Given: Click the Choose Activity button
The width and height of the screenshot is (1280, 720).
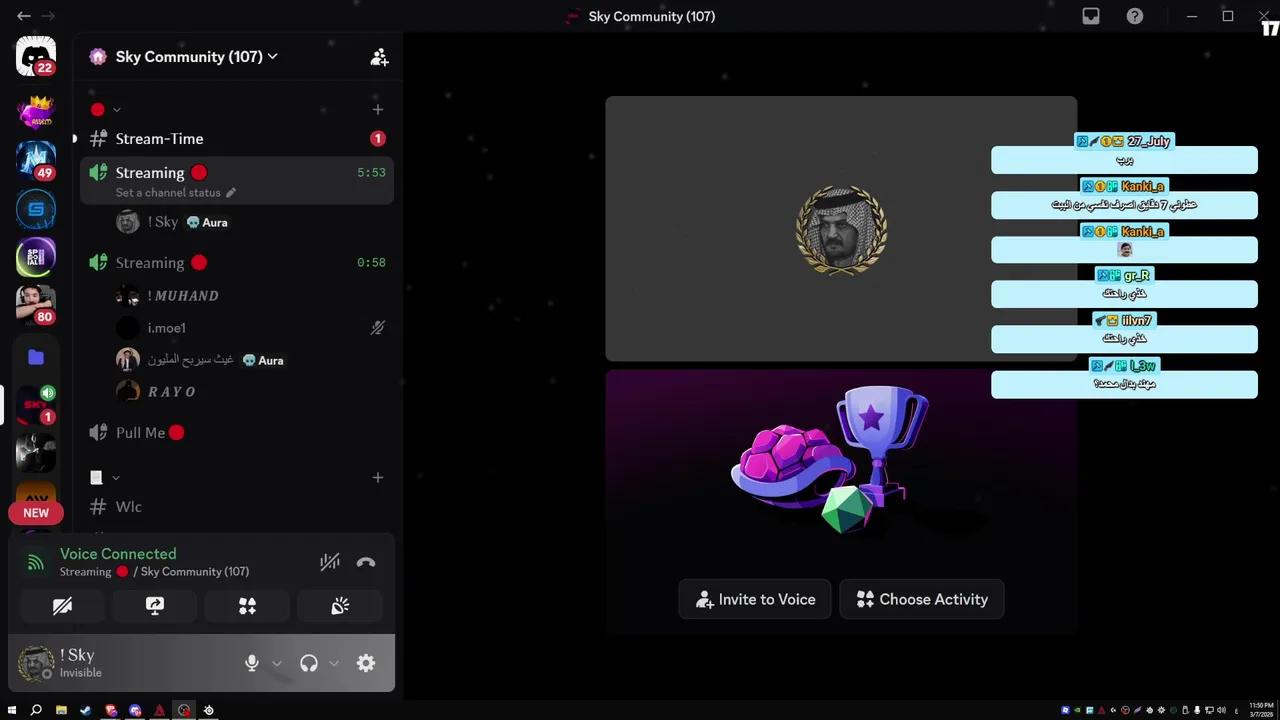Looking at the screenshot, I should point(922,599).
